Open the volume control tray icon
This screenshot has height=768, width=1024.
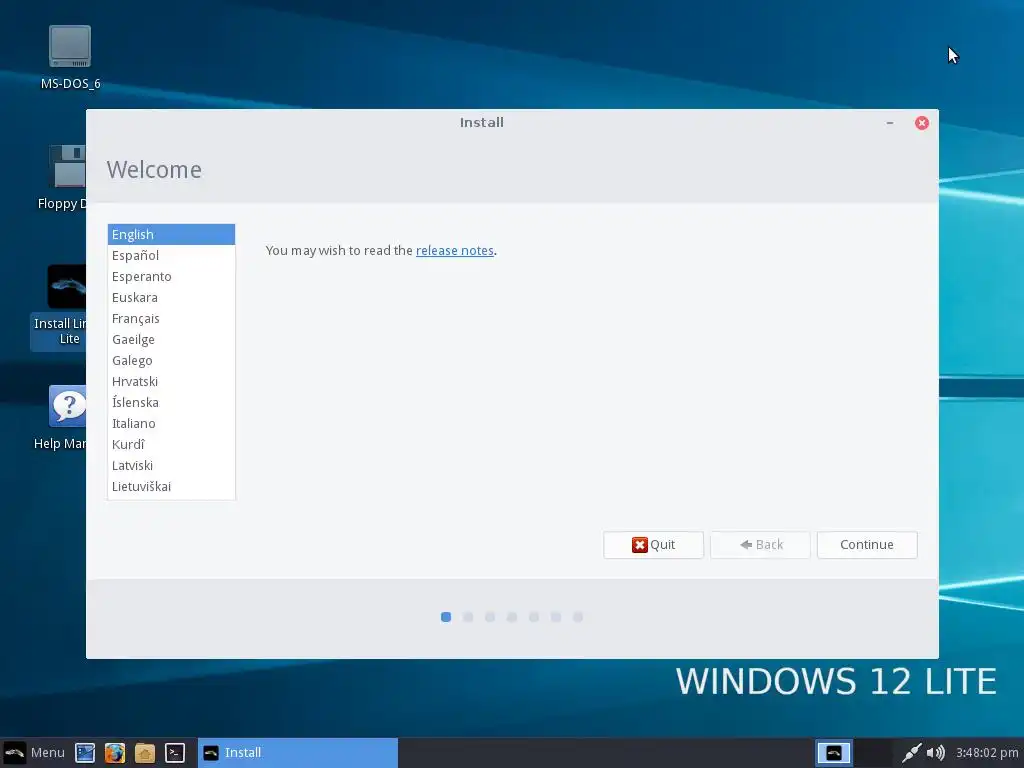tap(936, 753)
